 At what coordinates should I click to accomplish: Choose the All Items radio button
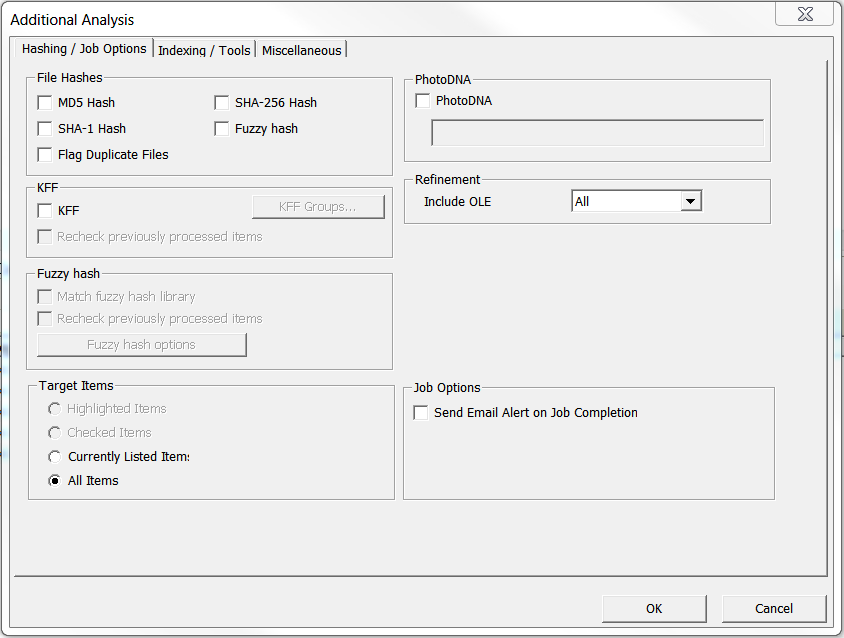click(54, 481)
